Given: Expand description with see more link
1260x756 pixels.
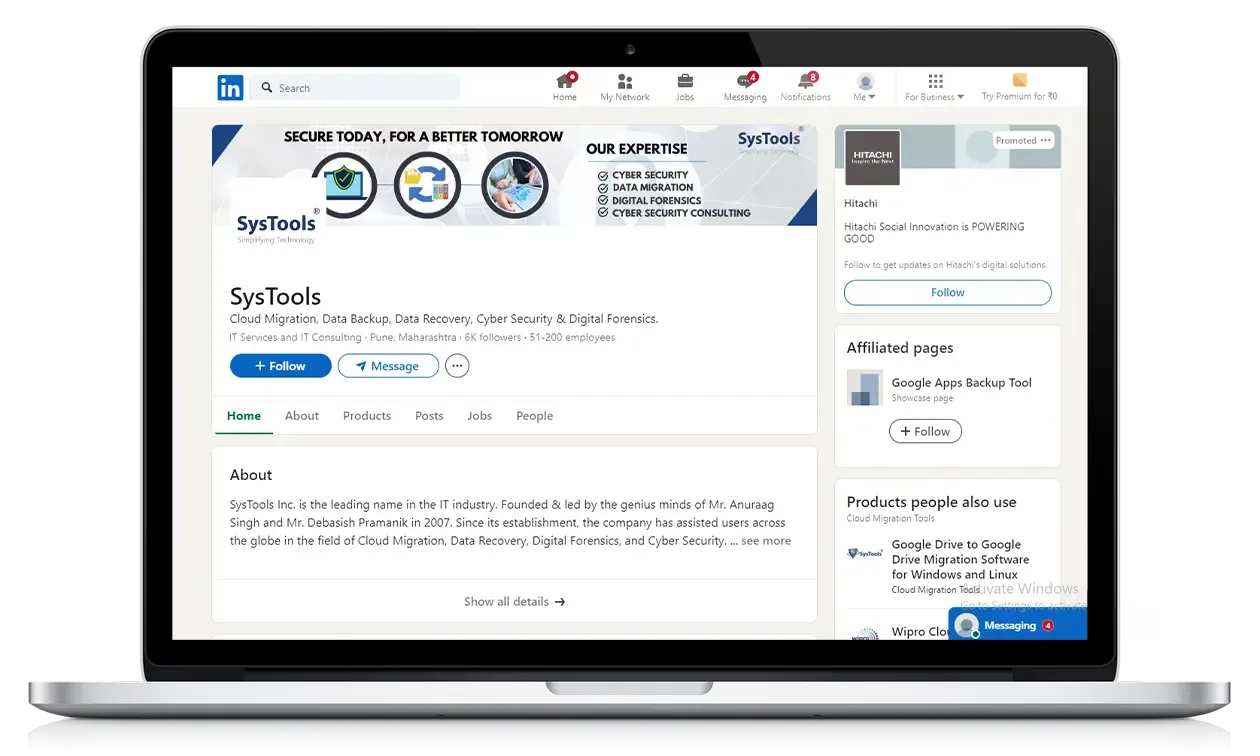Looking at the screenshot, I should pos(766,541).
